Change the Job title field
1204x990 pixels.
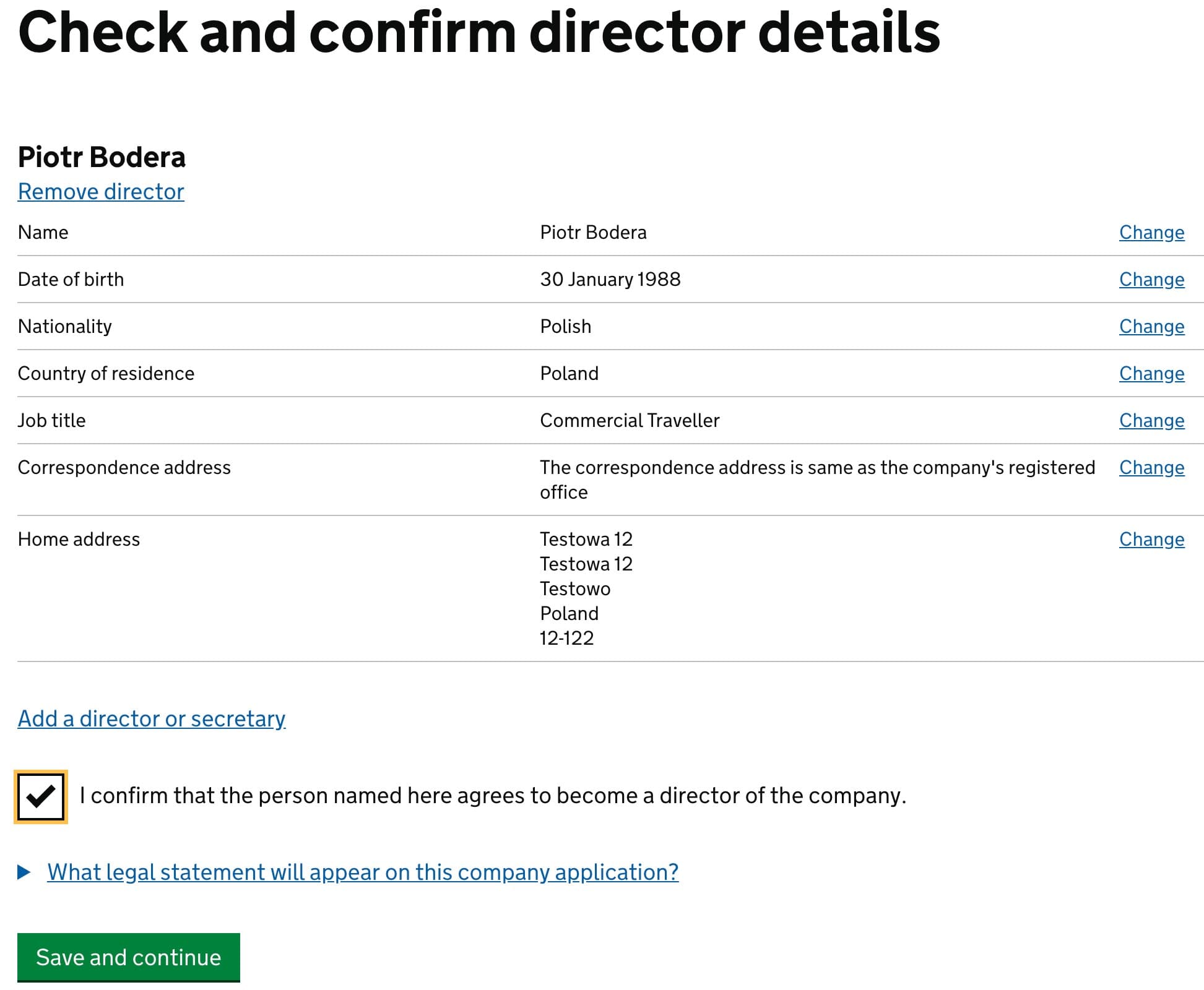(1151, 421)
